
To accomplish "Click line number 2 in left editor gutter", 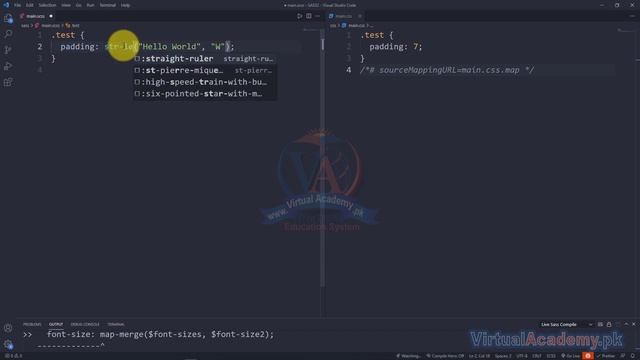I will click(40, 47).
